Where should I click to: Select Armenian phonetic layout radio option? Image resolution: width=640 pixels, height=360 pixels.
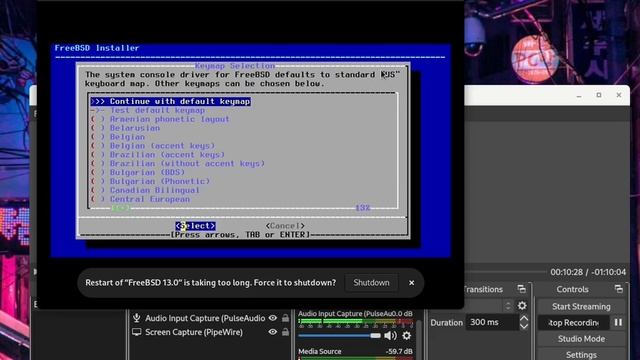pyautogui.click(x=160, y=119)
